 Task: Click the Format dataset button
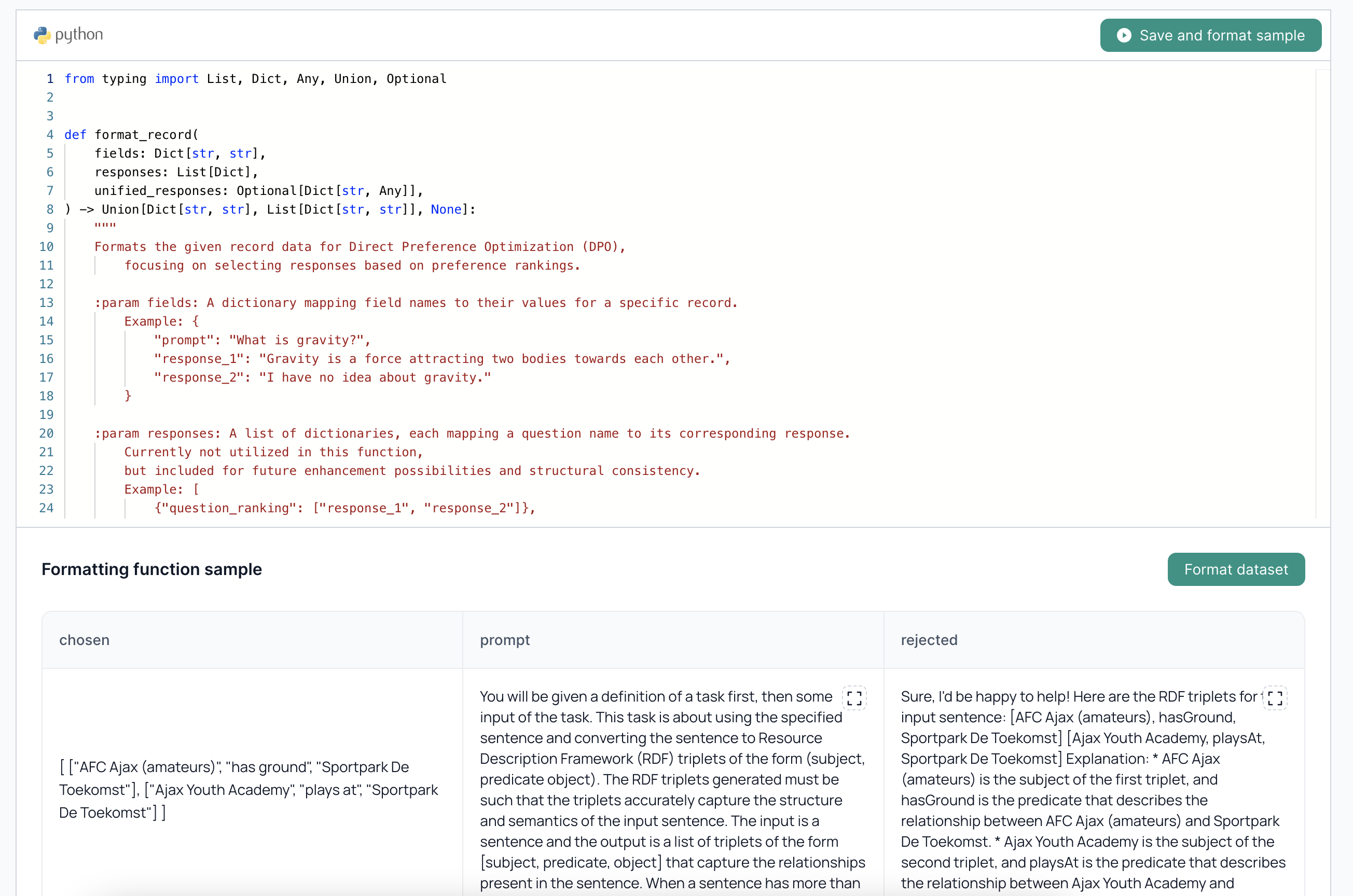(x=1236, y=569)
